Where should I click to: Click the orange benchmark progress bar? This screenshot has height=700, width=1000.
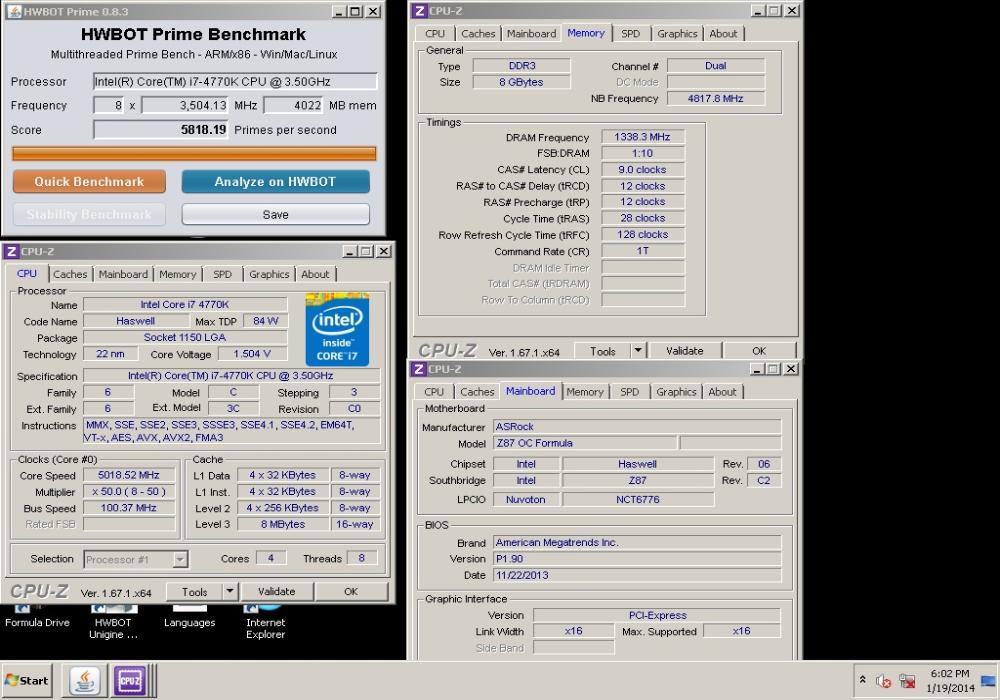(194, 153)
